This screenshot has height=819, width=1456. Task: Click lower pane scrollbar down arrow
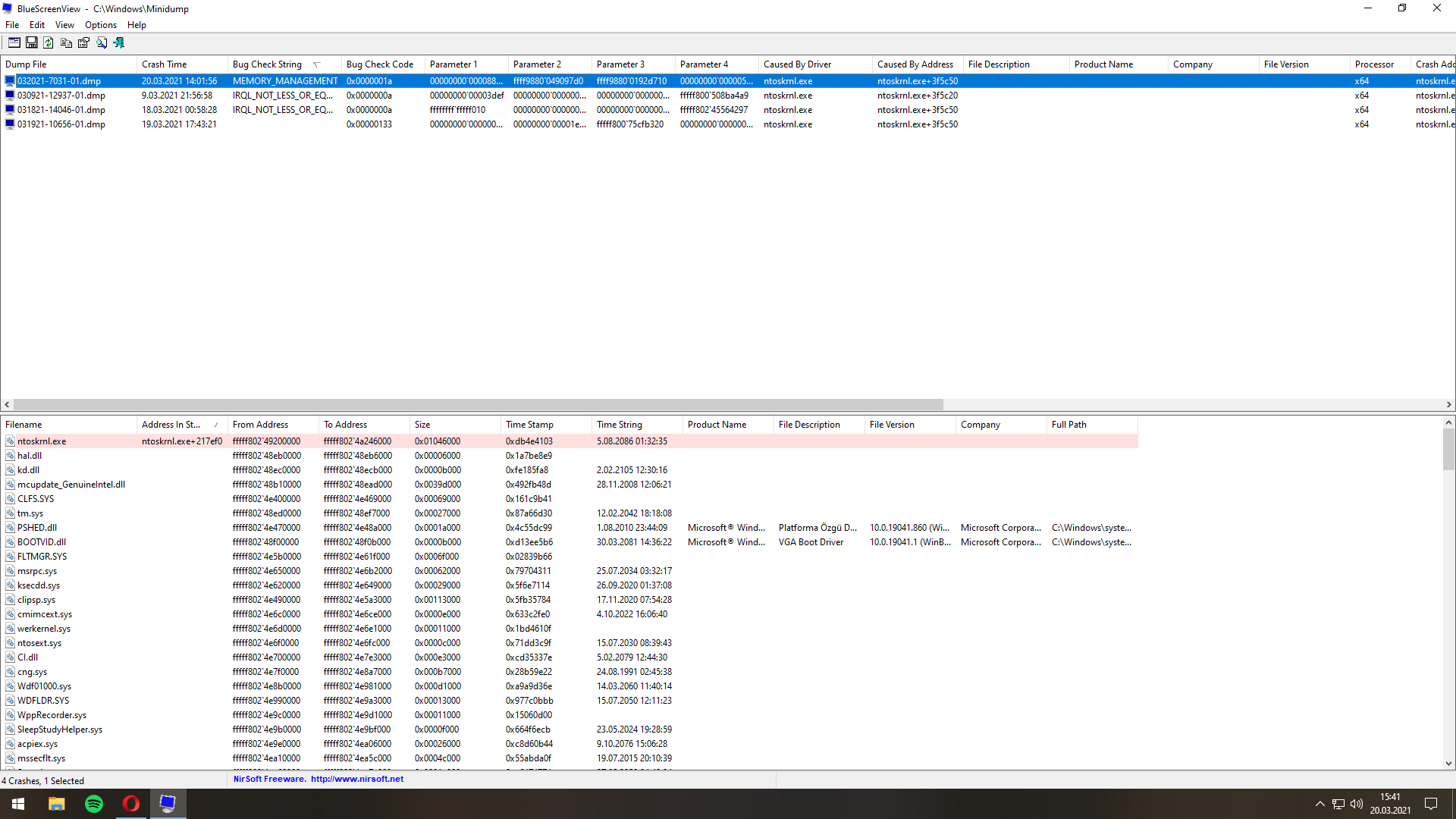(x=1448, y=764)
